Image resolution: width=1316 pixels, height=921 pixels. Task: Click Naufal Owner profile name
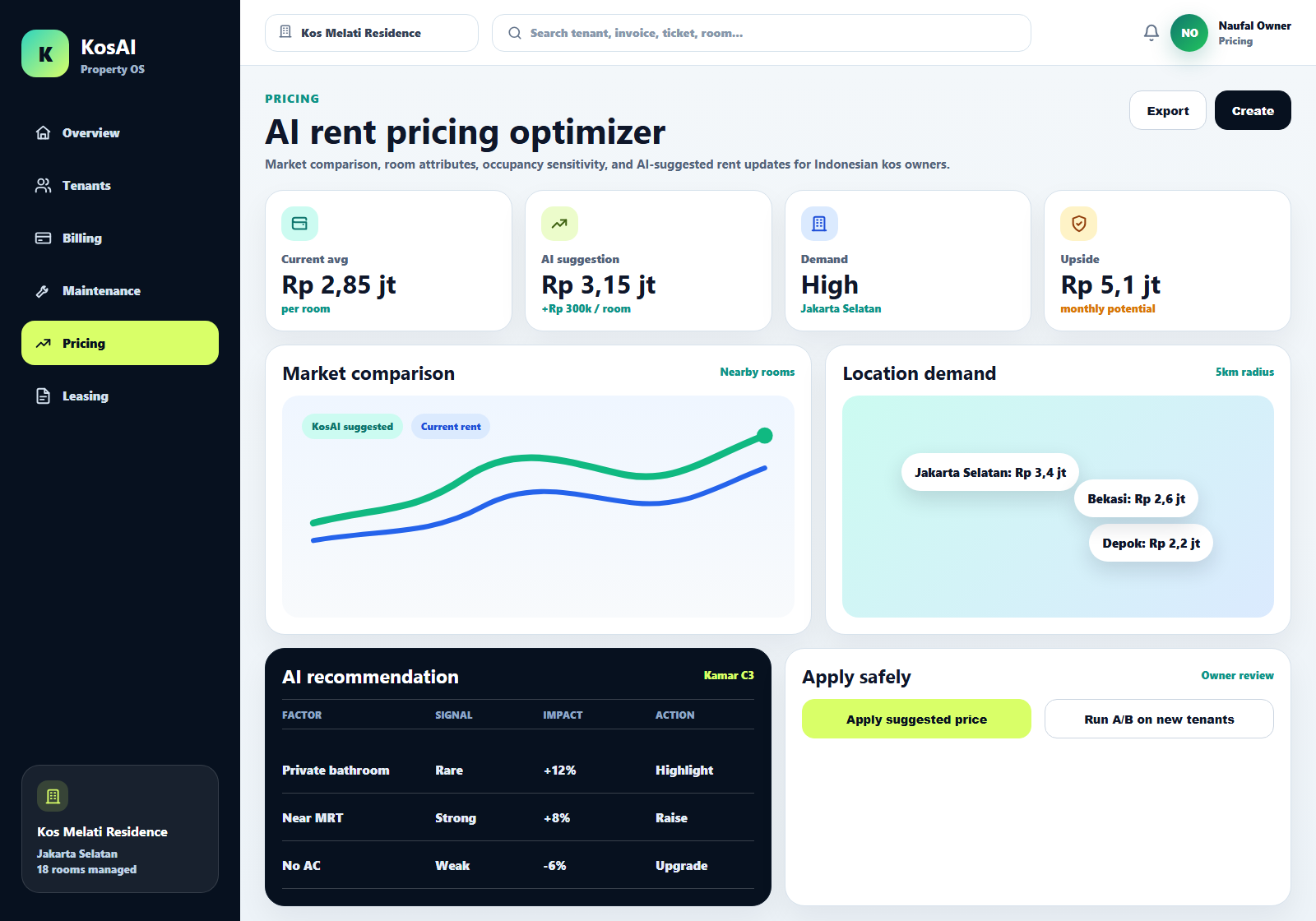coord(1254,25)
